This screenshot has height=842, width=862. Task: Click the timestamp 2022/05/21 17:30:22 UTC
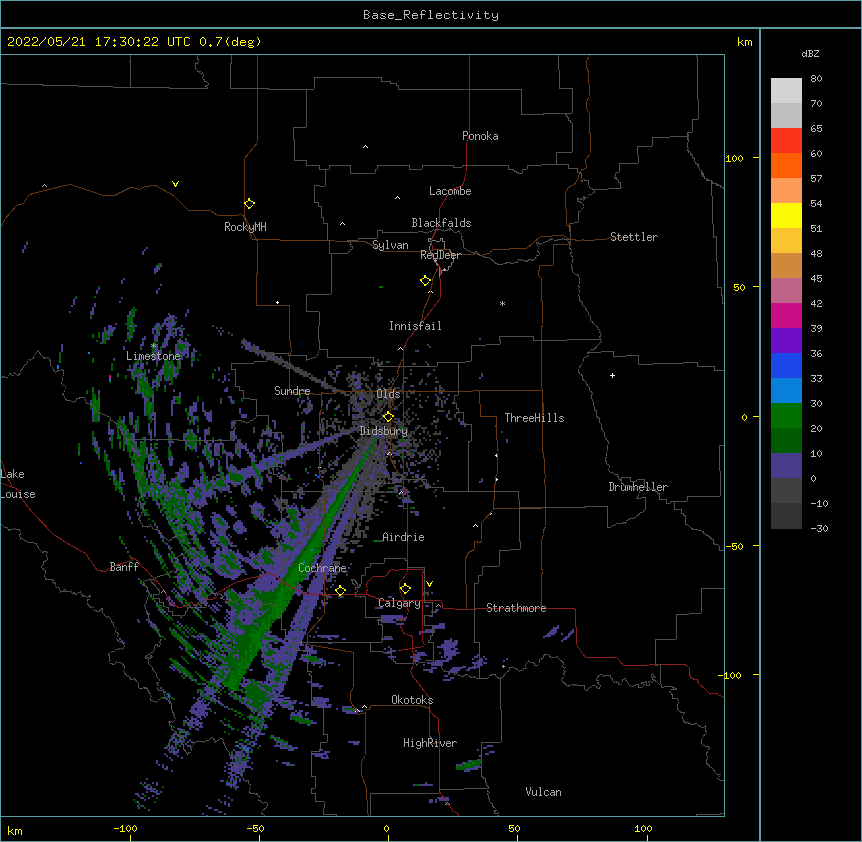(x=98, y=42)
